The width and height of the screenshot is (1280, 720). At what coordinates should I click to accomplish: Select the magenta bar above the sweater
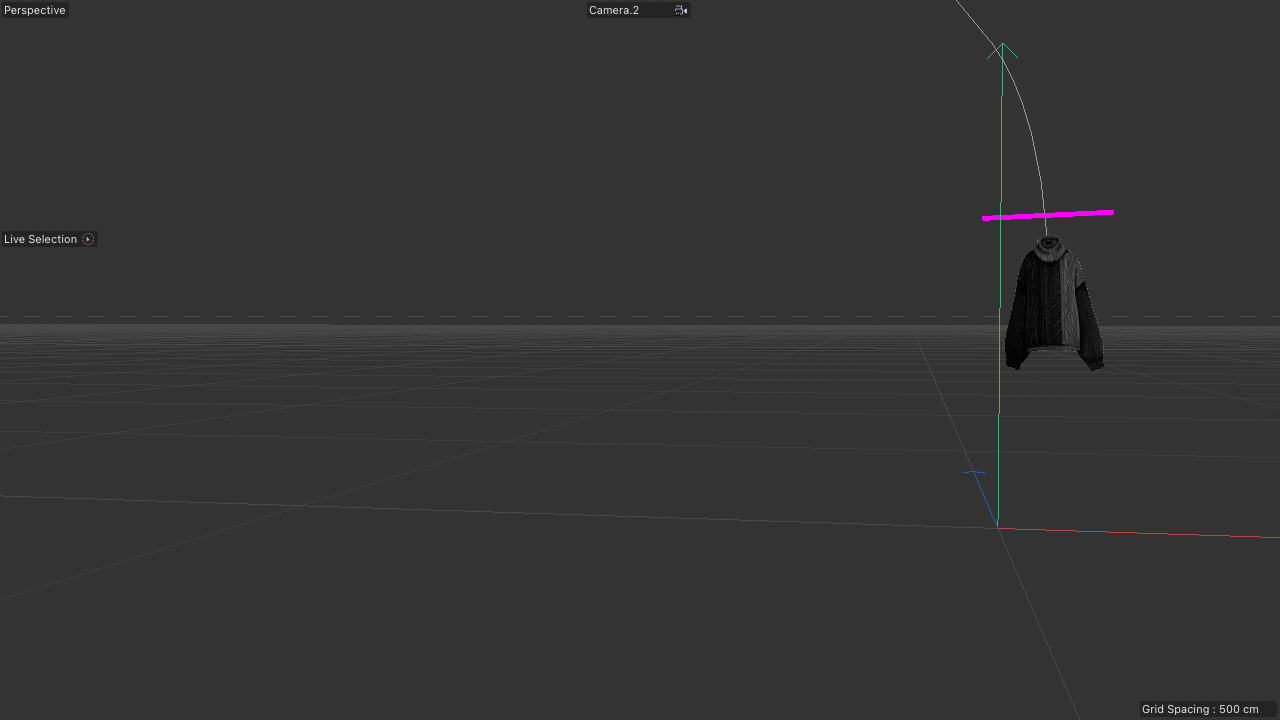[1048, 215]
